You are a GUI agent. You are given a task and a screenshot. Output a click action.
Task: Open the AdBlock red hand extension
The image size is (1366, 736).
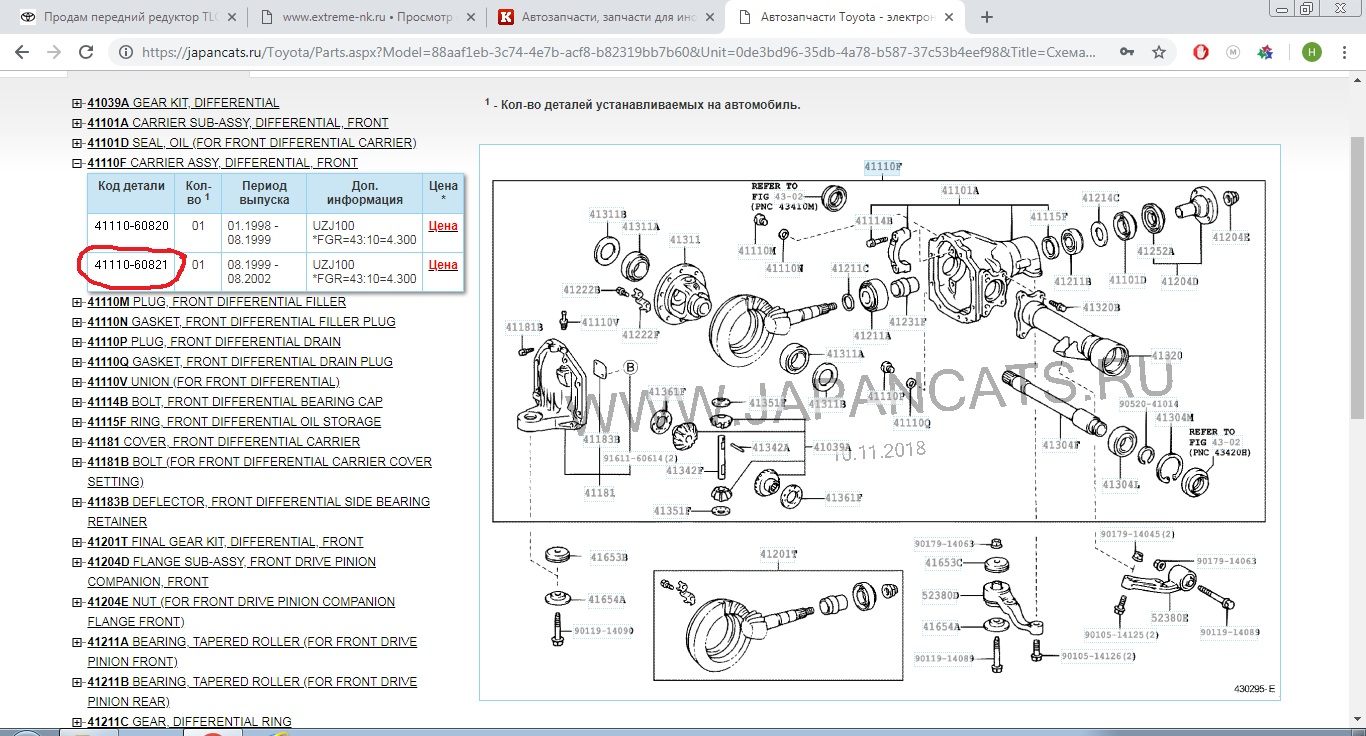pyautogui.click(x=1201, y=52)
